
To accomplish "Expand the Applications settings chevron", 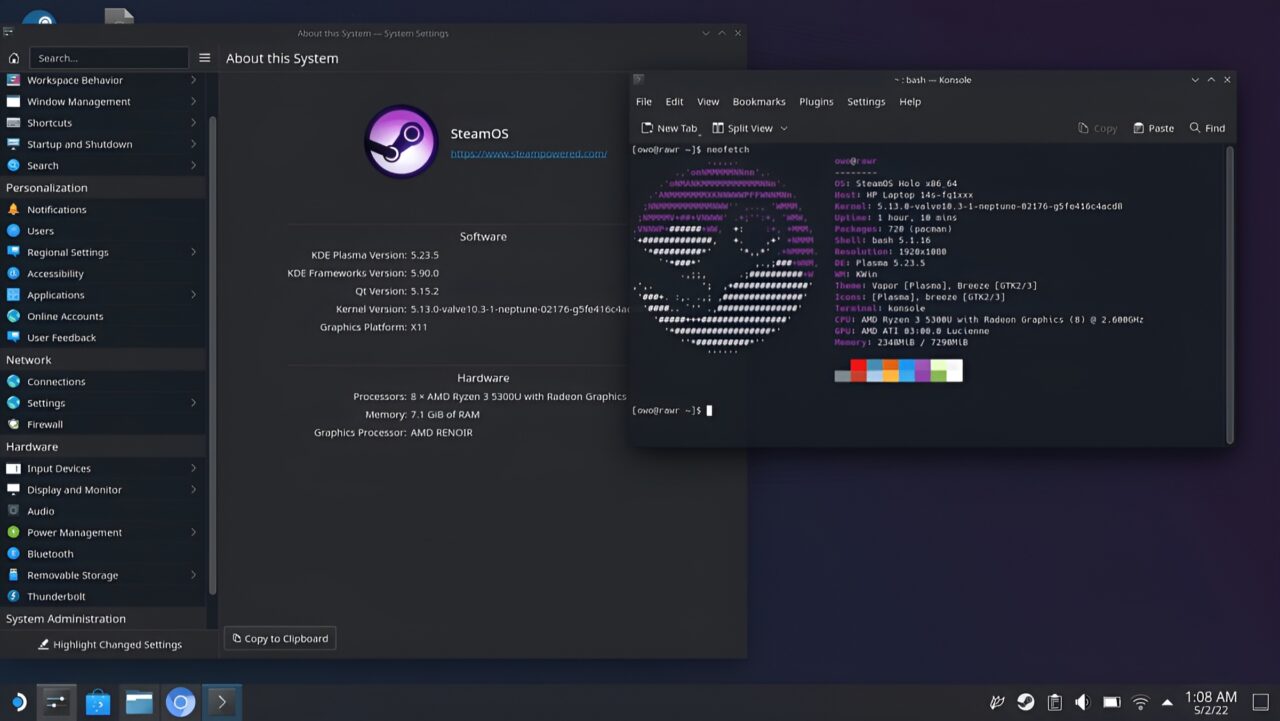I will (193, 295).
